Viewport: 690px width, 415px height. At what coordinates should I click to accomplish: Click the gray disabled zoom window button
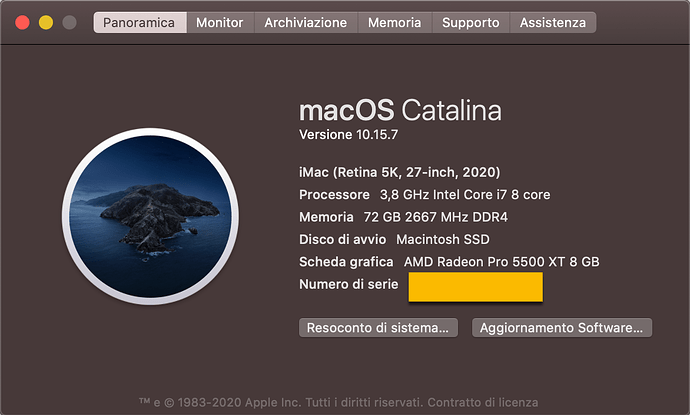68,22
